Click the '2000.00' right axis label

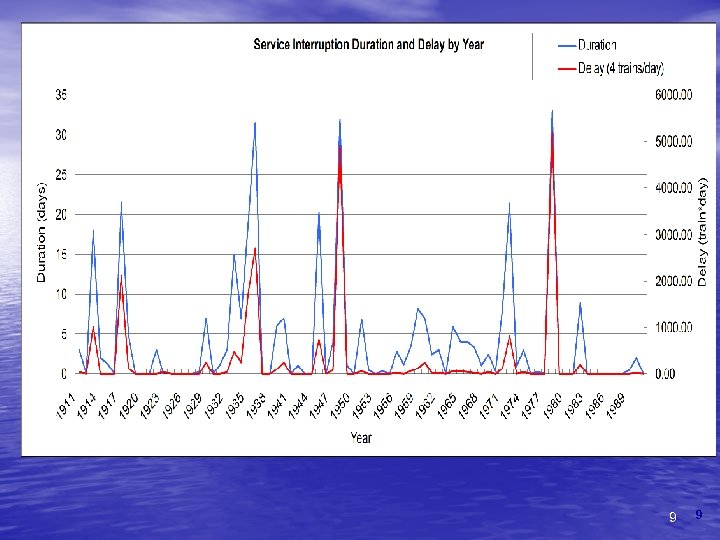tap(674, 281)
